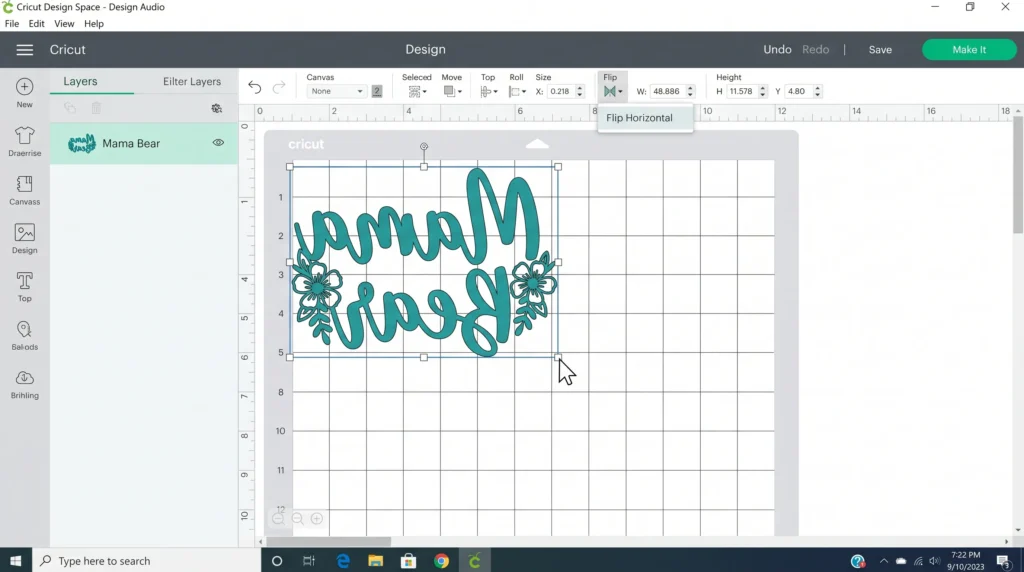Show hidden system tray icons chevron
The height and width of the screenshot is (572, 1024).
click(x=884, y=561)
